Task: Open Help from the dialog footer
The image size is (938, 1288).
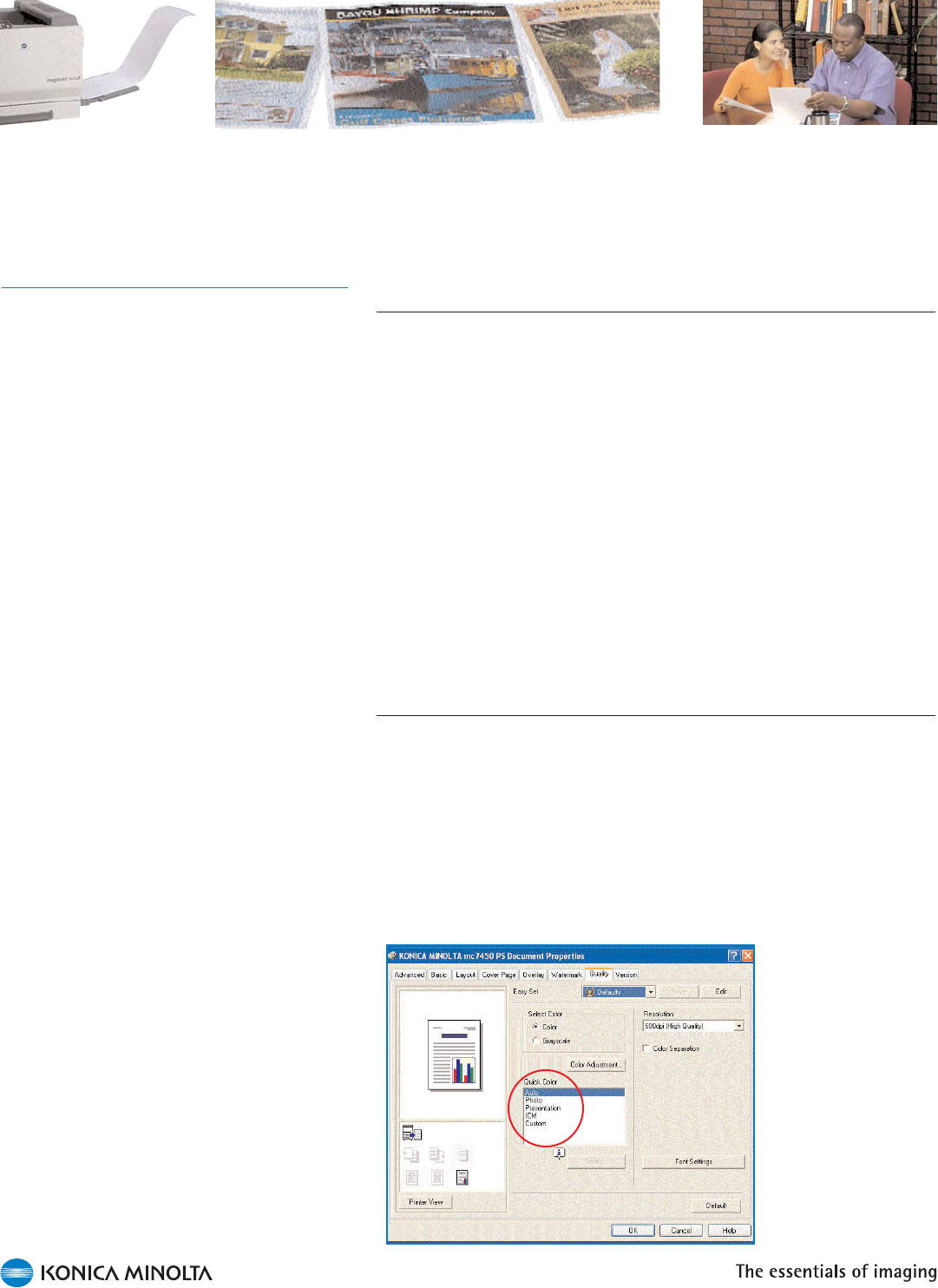Action: (729, 1230)
